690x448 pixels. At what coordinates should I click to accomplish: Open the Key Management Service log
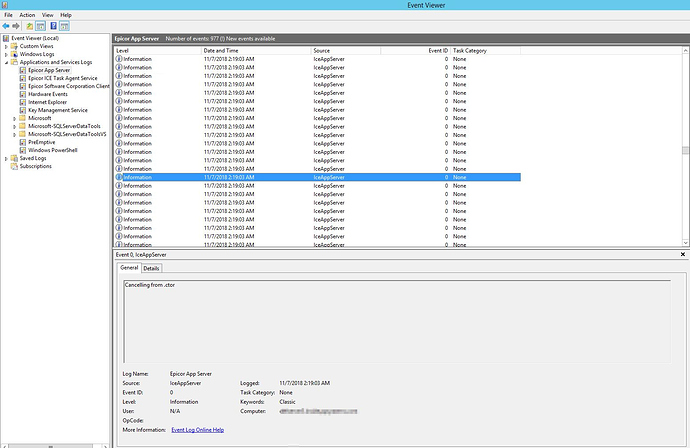pos(58,110)
